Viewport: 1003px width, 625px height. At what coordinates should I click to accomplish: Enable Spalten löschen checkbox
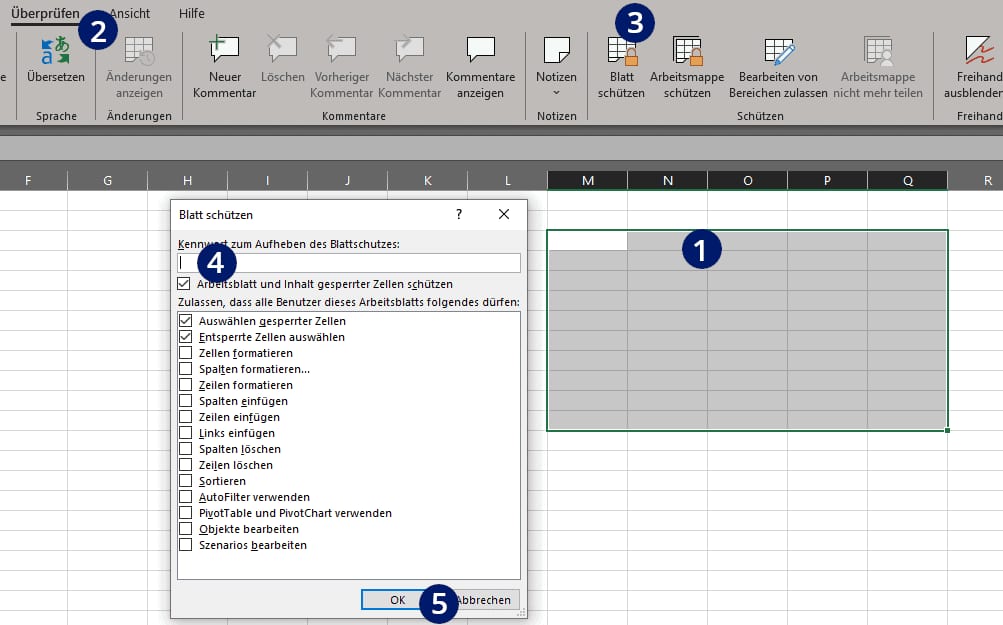click(x=186, y=448)
